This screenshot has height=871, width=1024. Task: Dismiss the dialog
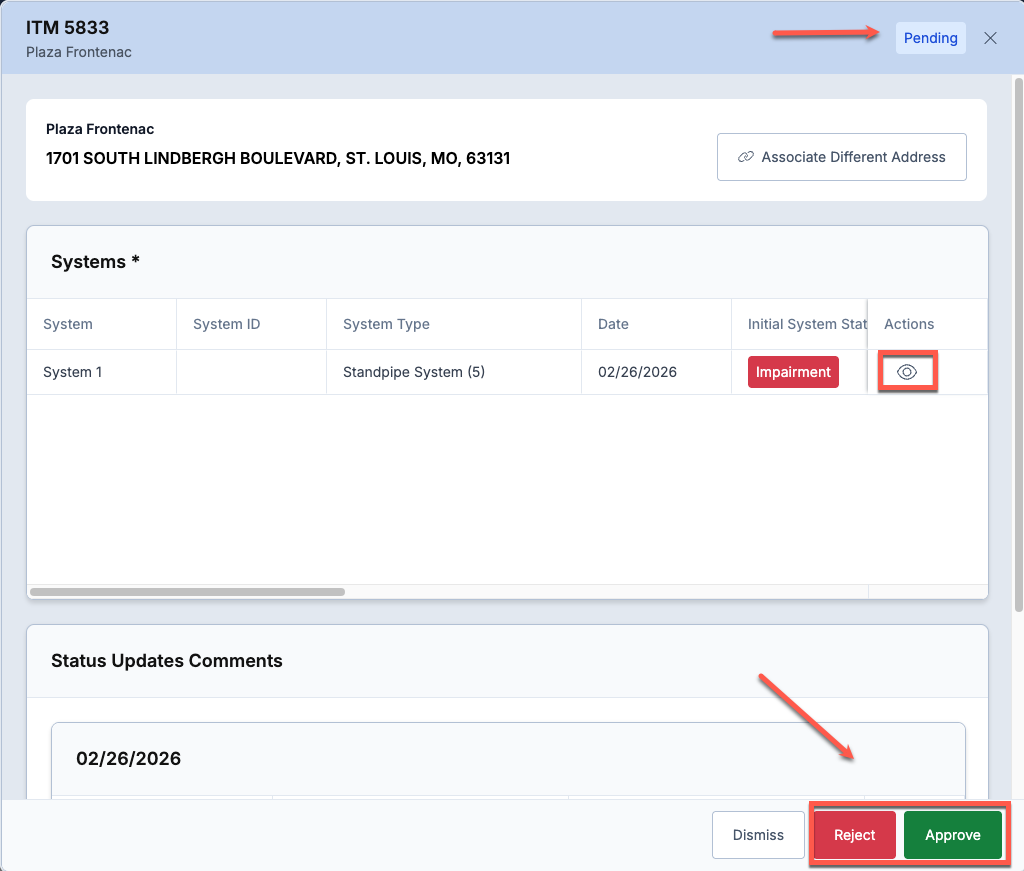pos(758,834)
